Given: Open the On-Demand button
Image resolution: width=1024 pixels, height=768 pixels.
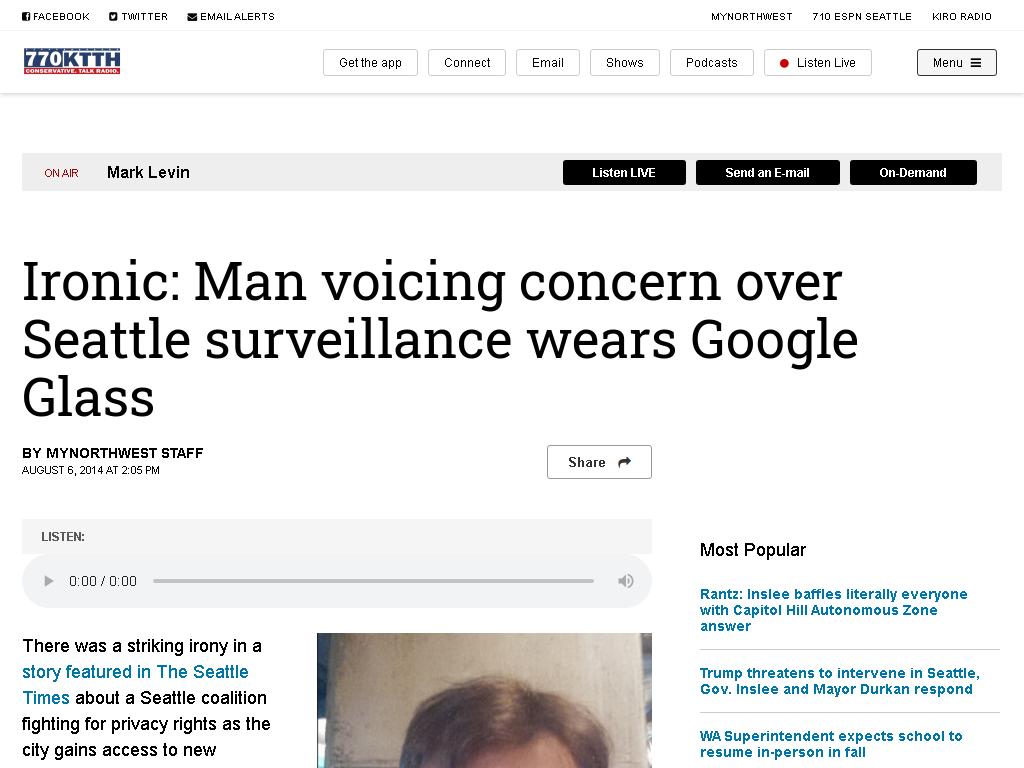Looking at the screenshot, I should click(x=913, y=172).
